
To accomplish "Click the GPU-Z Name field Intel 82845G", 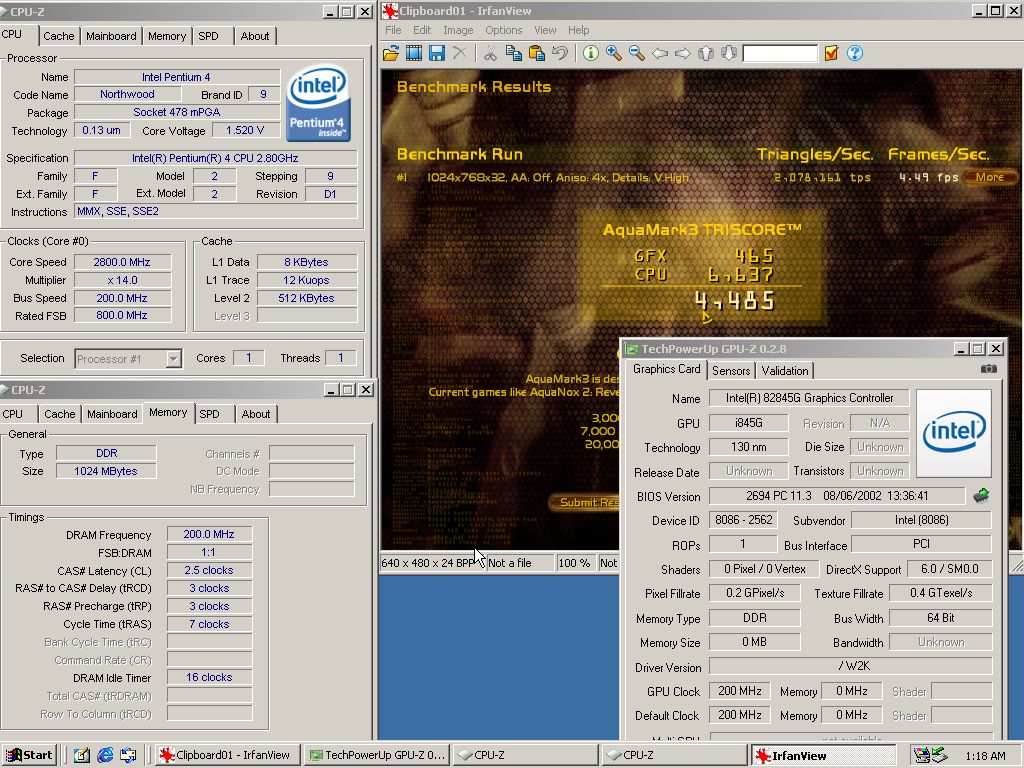I will click(809, 398).
